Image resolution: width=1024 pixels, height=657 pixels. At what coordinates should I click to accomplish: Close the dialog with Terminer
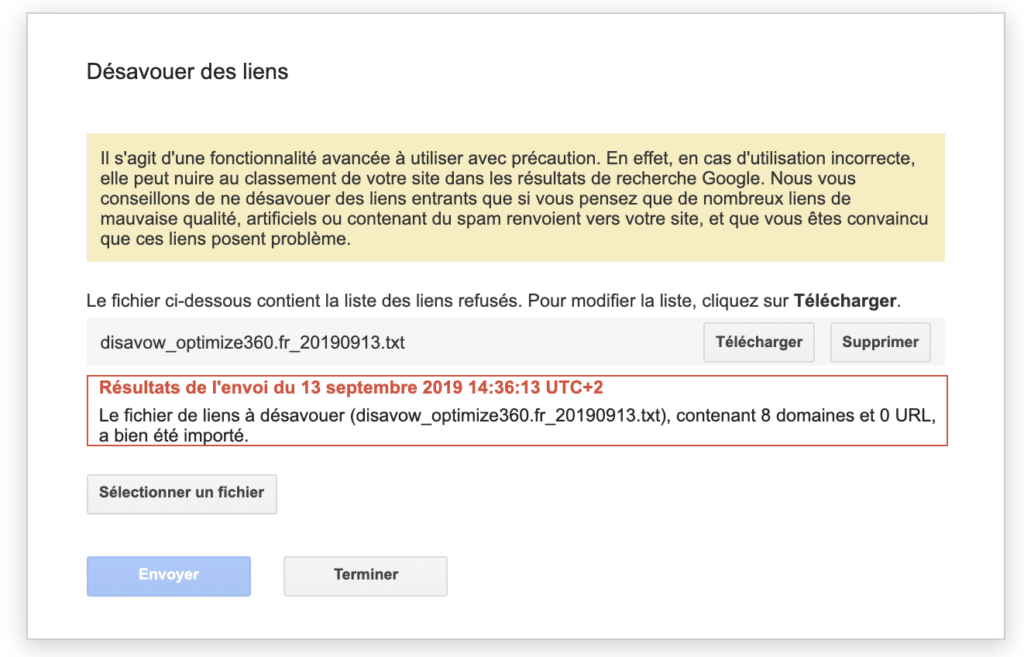365,575
